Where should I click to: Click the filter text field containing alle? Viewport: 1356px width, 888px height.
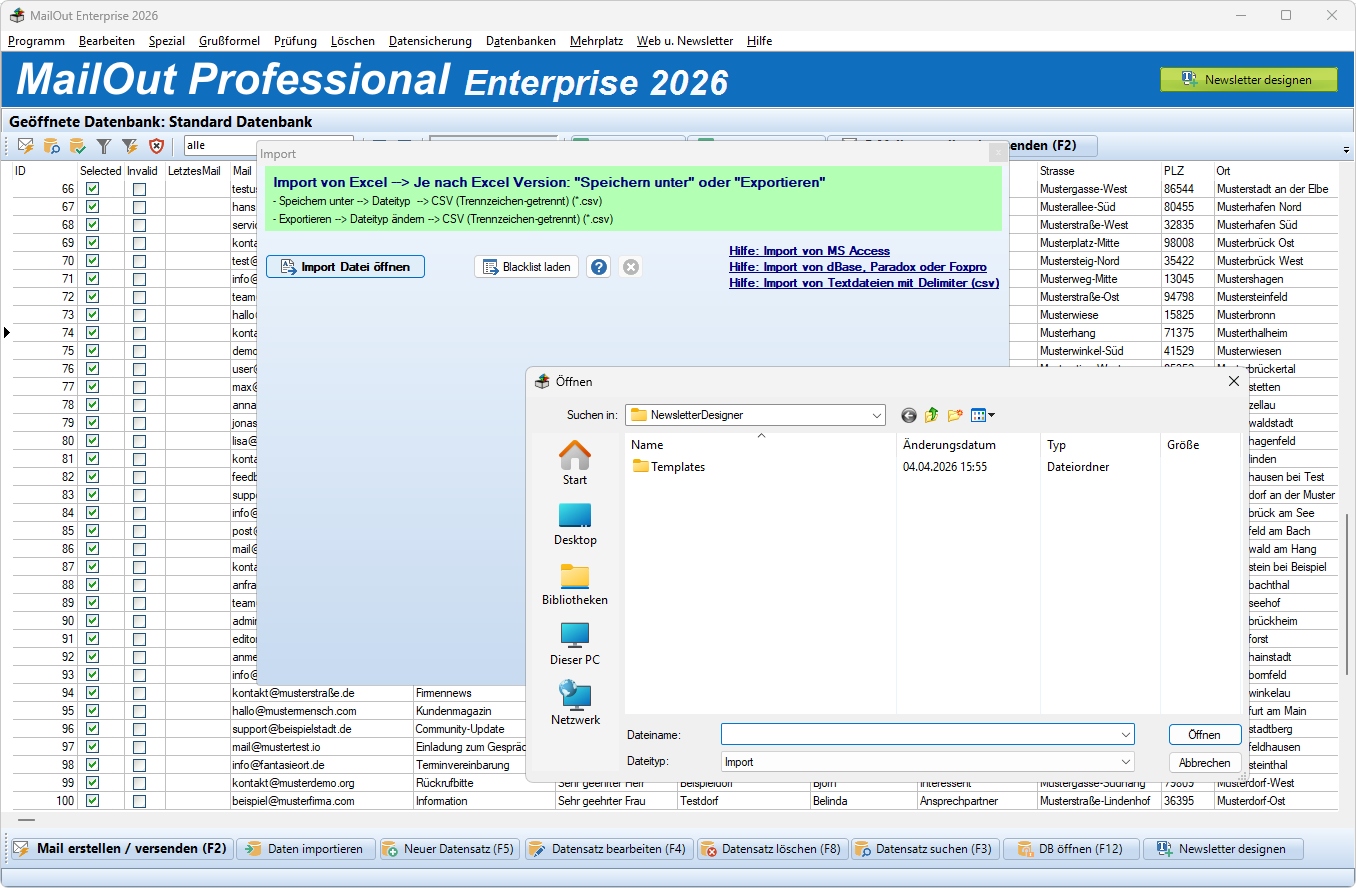tap(268, 146)
